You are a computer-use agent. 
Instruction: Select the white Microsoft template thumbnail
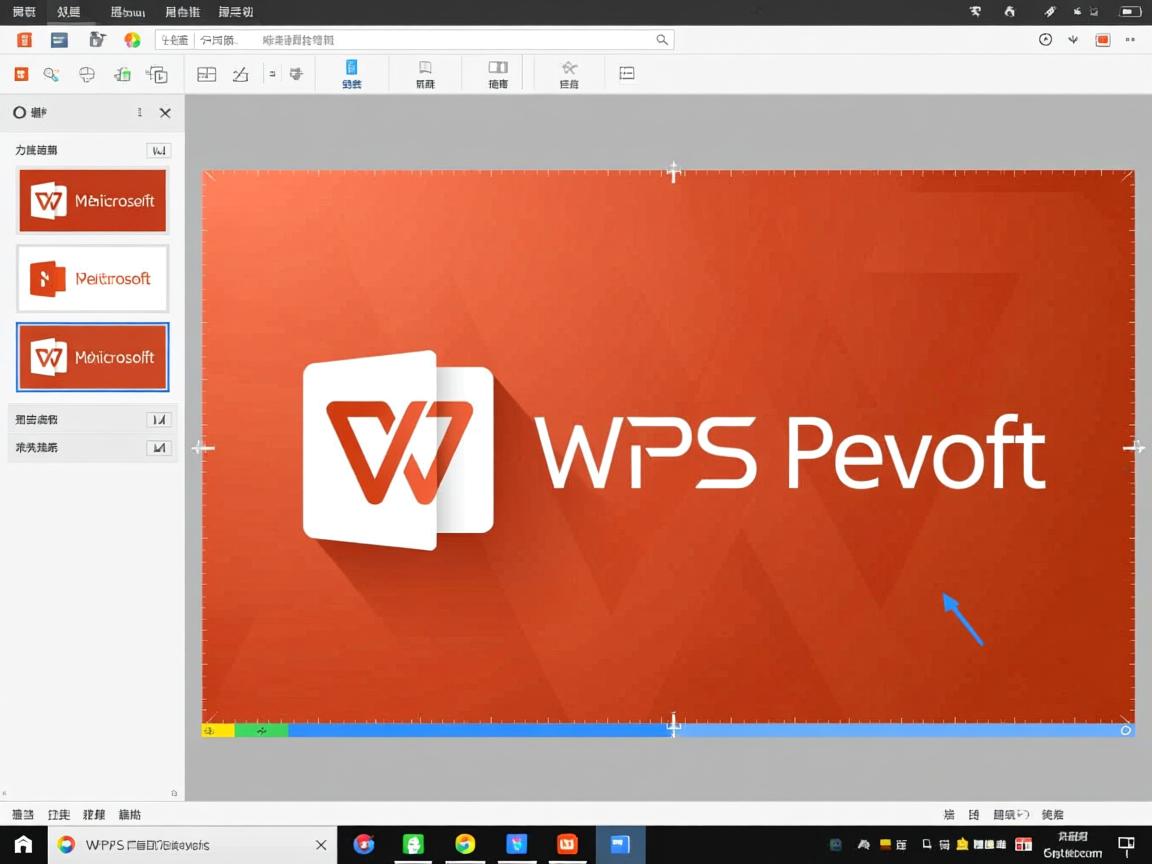pos(92,278)
